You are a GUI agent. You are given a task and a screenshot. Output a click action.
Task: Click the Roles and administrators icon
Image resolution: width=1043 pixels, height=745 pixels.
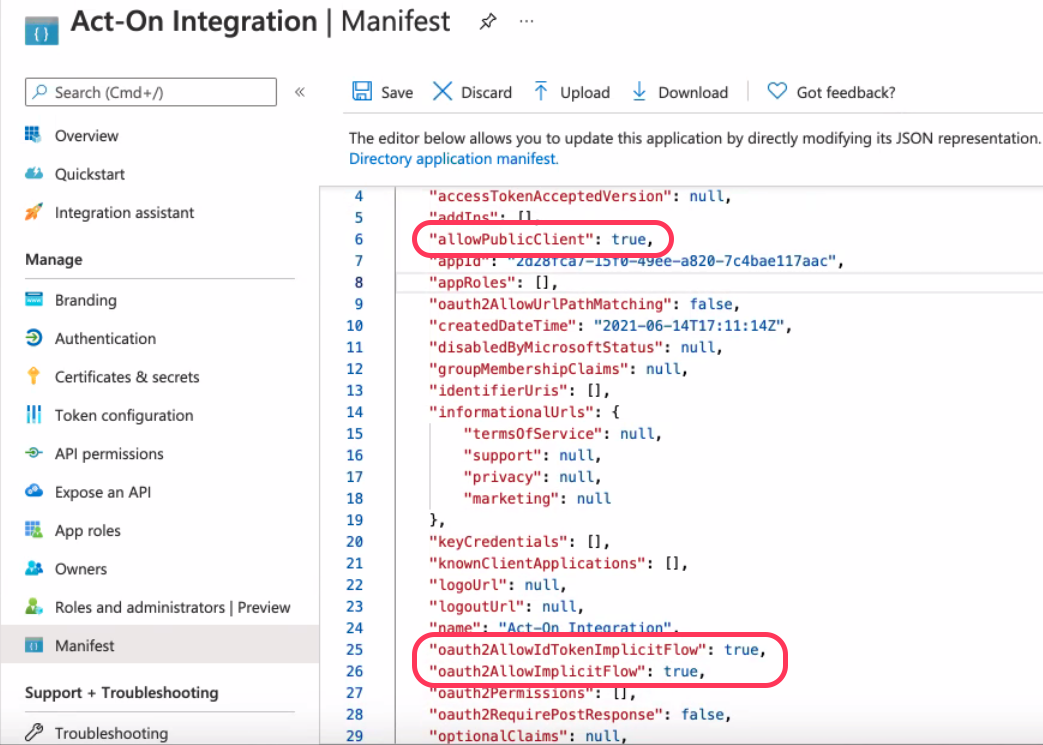tap(33, 607)
